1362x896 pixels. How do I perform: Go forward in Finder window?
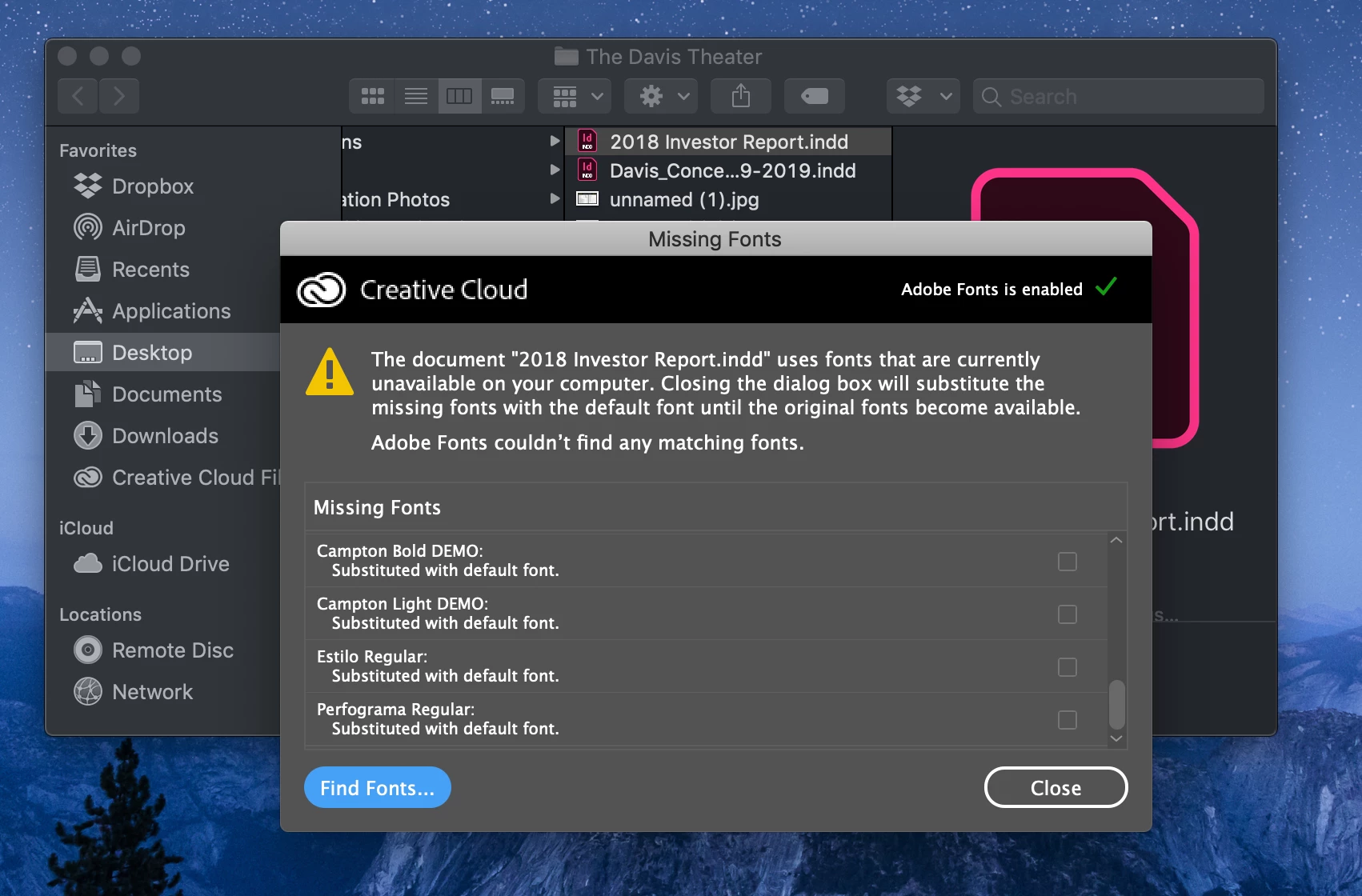(x=119, y=96)
